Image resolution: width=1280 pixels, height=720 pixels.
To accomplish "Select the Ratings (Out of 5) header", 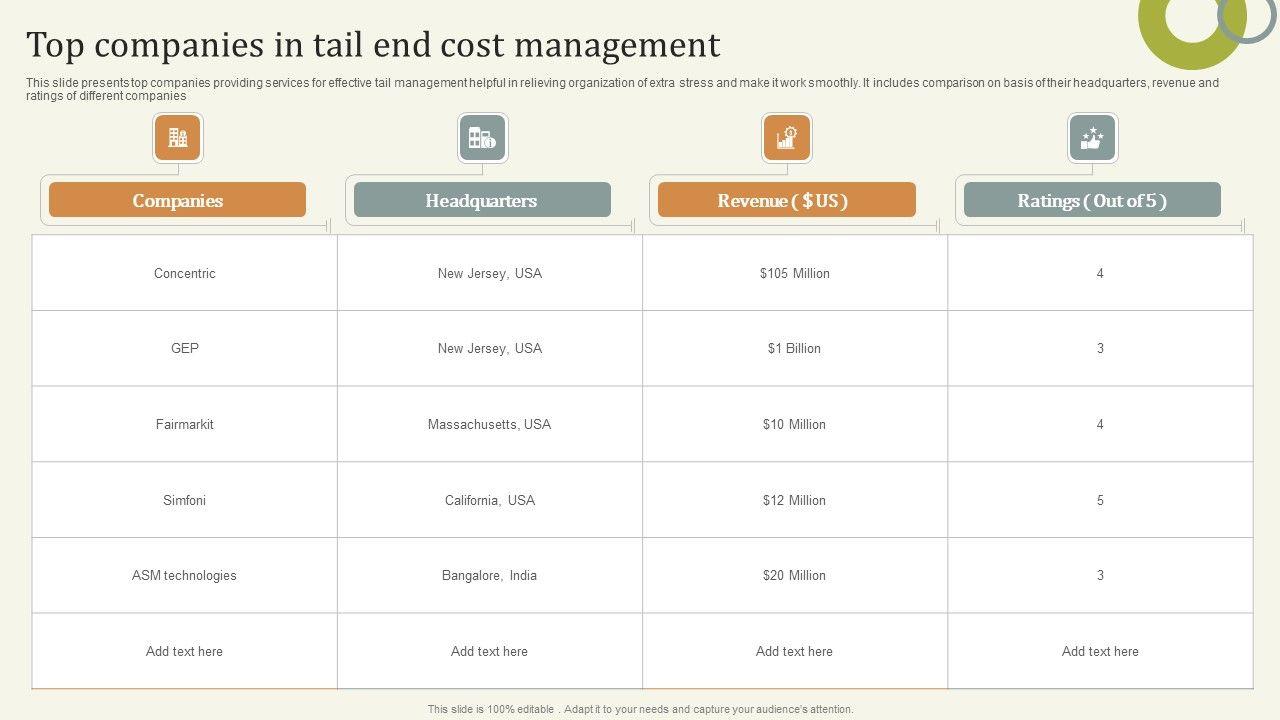I will [1092, 200].
